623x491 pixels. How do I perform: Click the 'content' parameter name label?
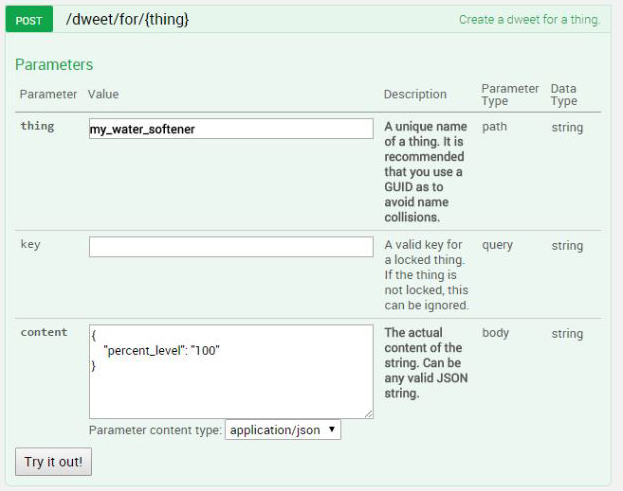[x=44, y=333]
